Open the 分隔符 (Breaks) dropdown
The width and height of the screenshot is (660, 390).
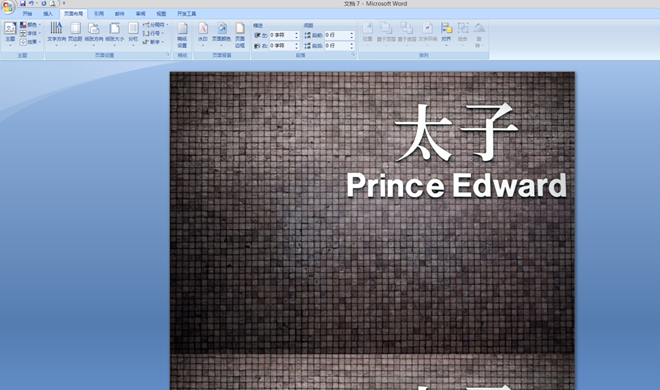[155, 25]
